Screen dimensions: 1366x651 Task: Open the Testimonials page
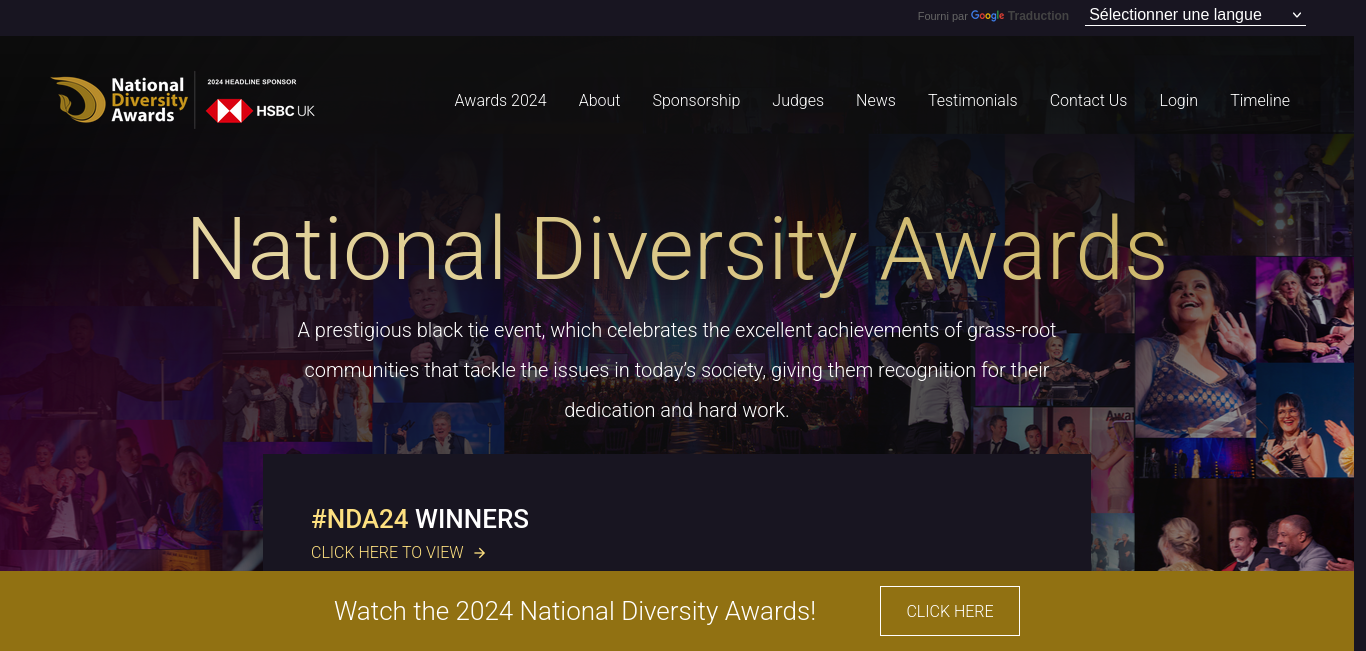972,101
